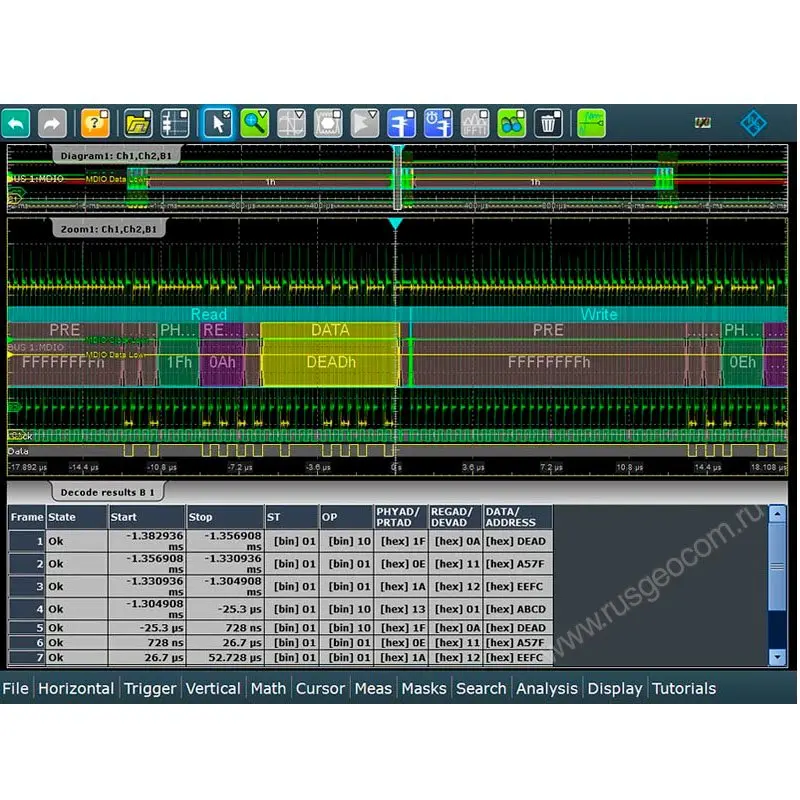Click the cyan trigger position marker
The height and width of the screenshot is (800, 800).
[396, 224]
